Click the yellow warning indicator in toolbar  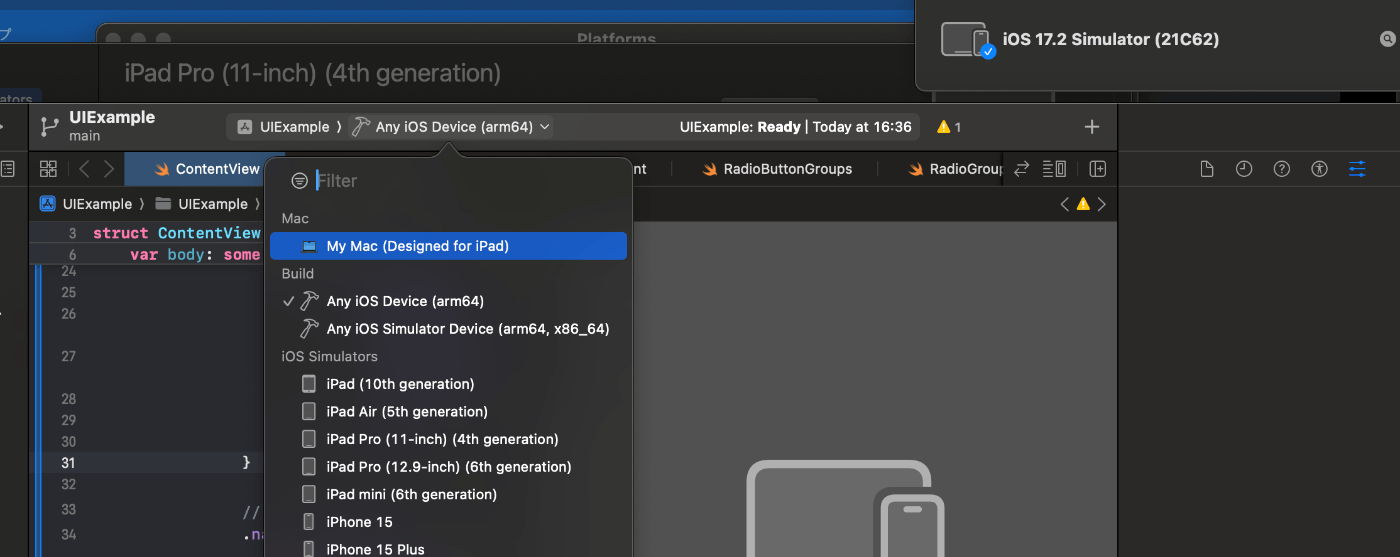pyautogui.click(x=948, y=127)
